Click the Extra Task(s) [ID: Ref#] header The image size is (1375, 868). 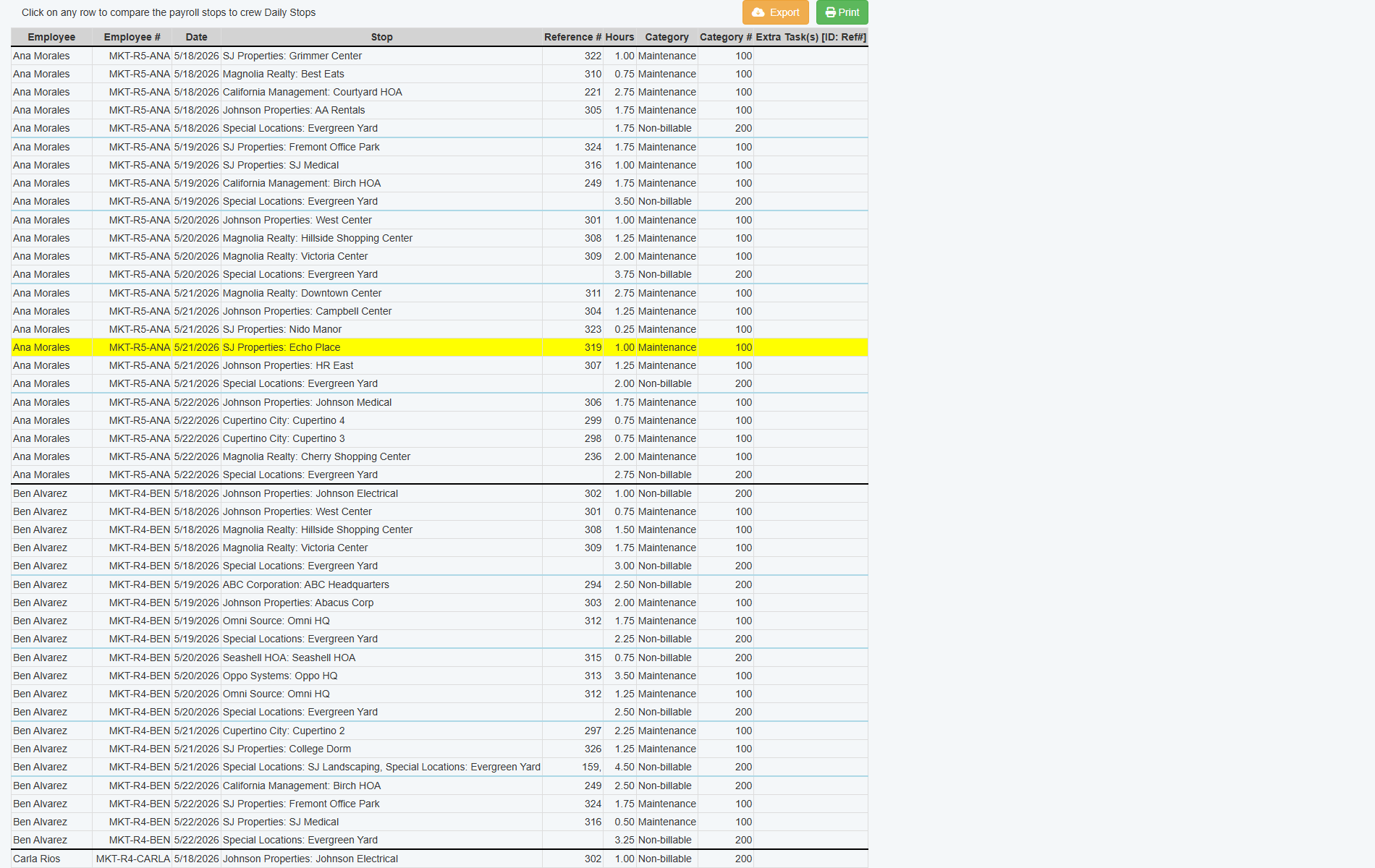(x=811, y=37)
